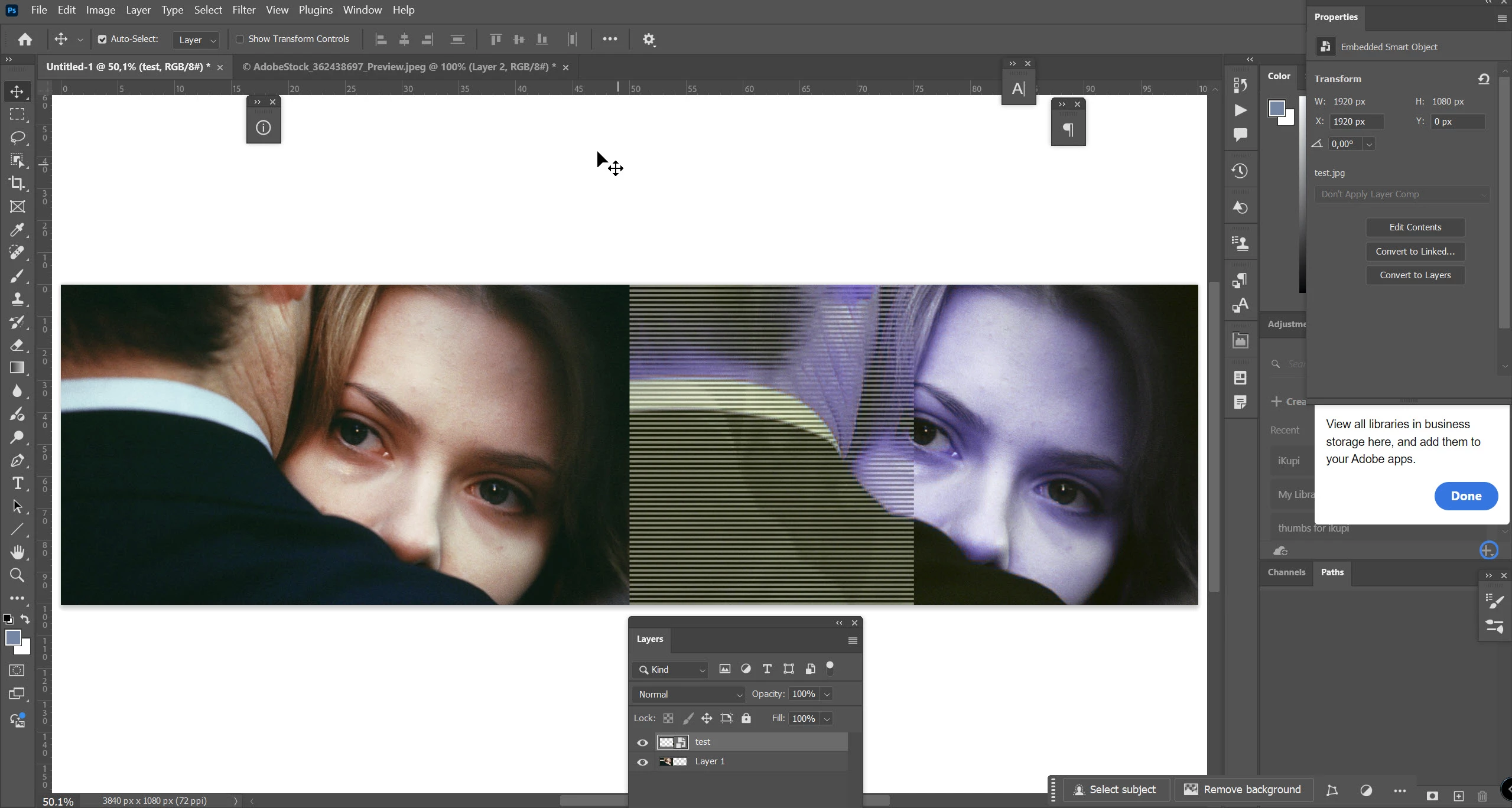Open the History panel icon

(1240, 171)
